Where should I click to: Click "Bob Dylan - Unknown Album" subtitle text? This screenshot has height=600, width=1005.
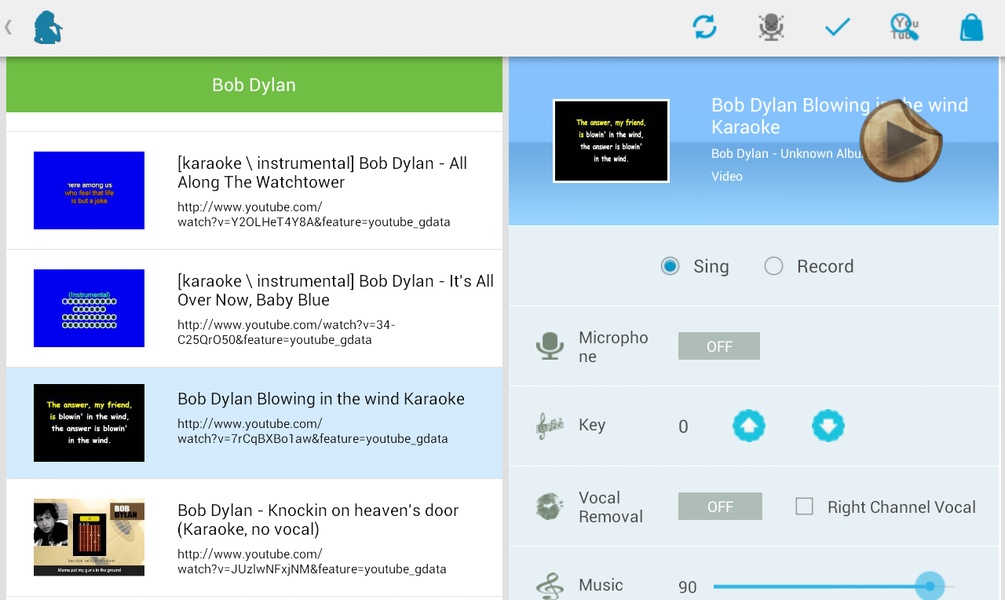coord(786,153)
